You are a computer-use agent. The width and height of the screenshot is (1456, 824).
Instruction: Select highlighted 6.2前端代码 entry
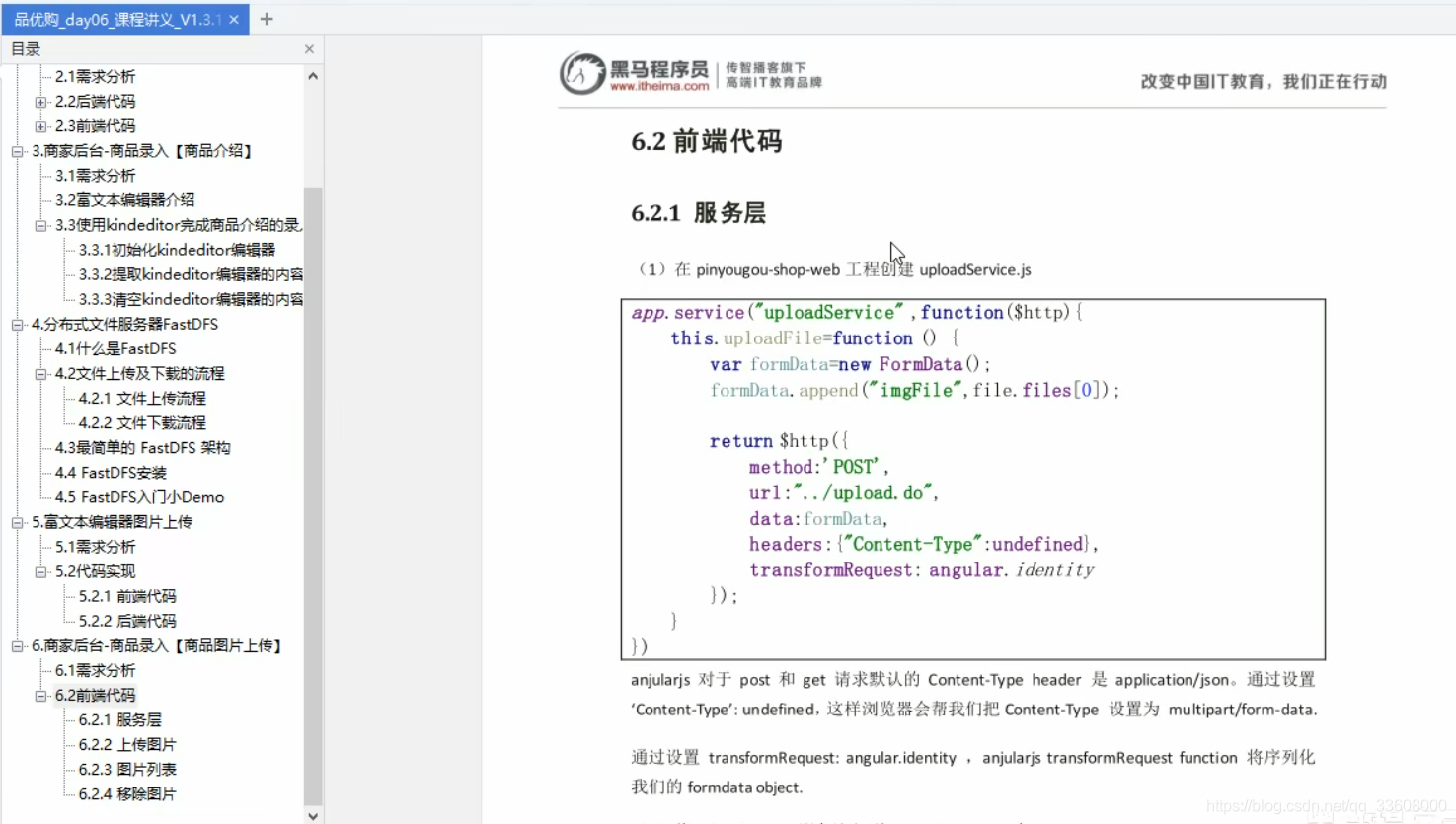[95, 695]
